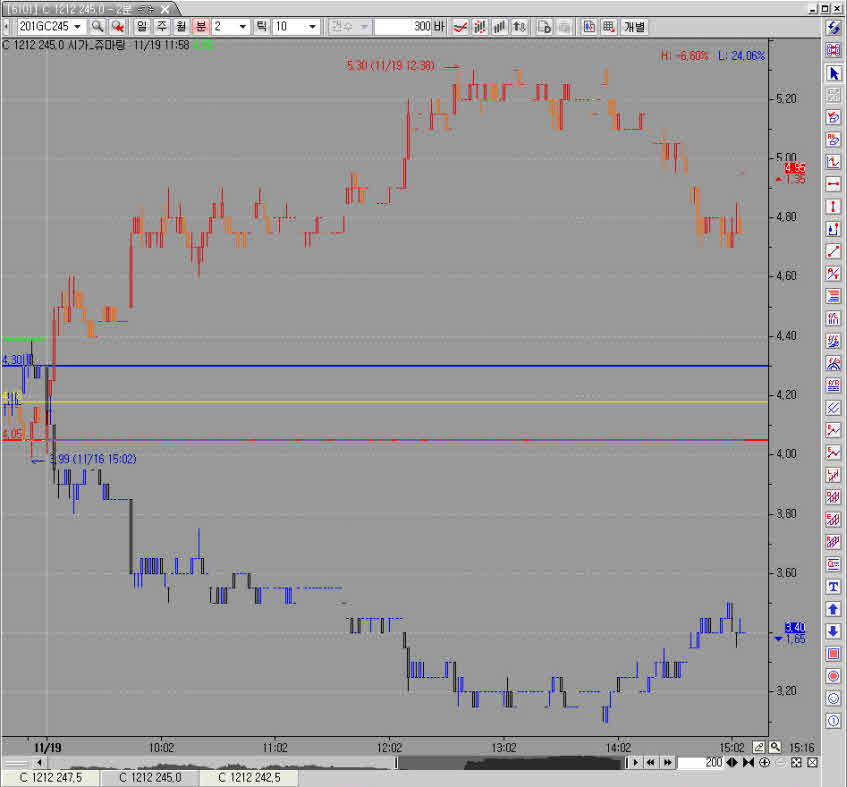Toggle the daily (일) period button
Screen dimensions: 847x787
[x=141, y=27]
